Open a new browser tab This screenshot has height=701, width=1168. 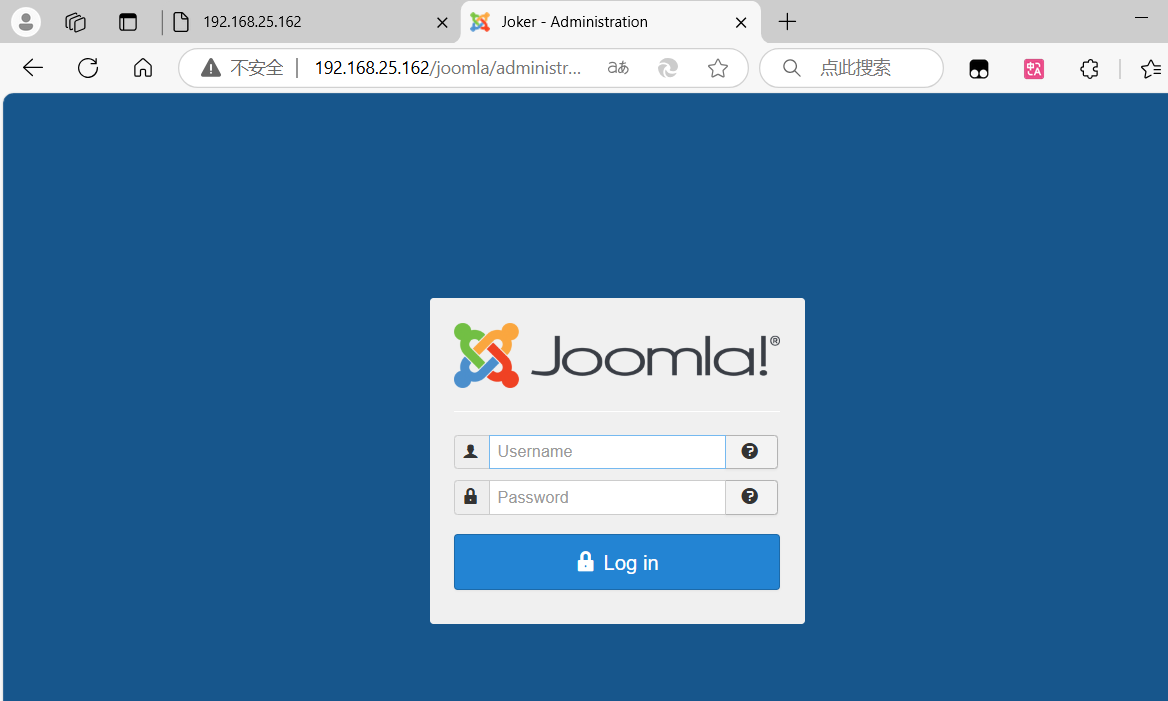[x=787, y=22]
